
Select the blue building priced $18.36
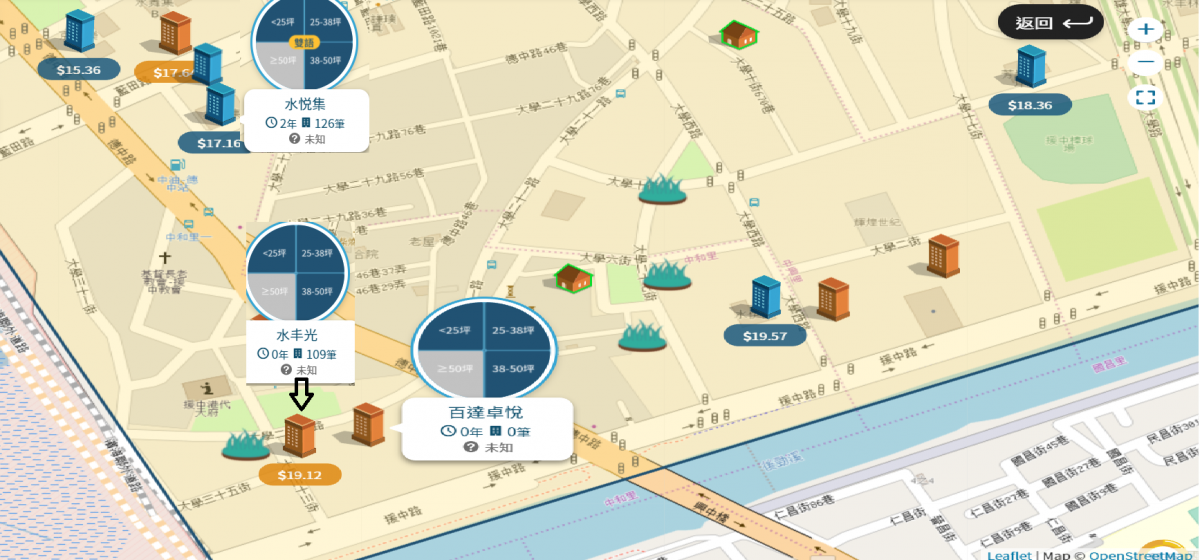(1030, 67)
